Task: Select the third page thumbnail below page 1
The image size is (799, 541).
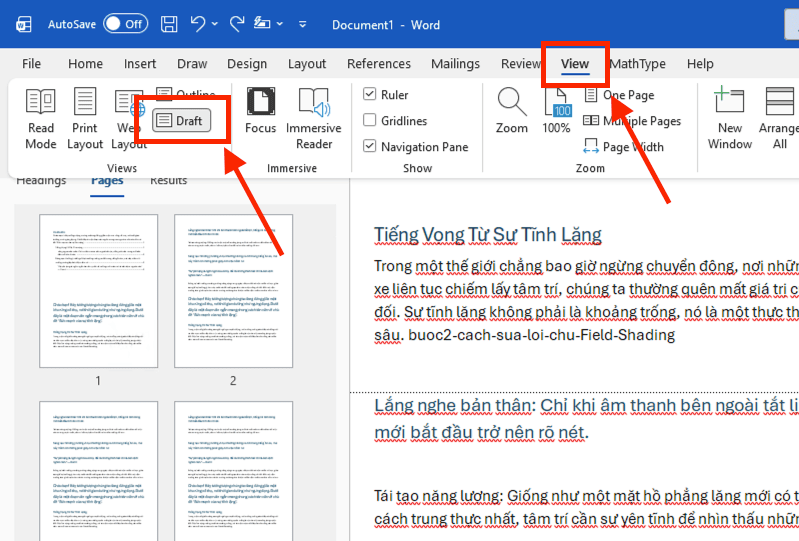Action: coord(98,471)
